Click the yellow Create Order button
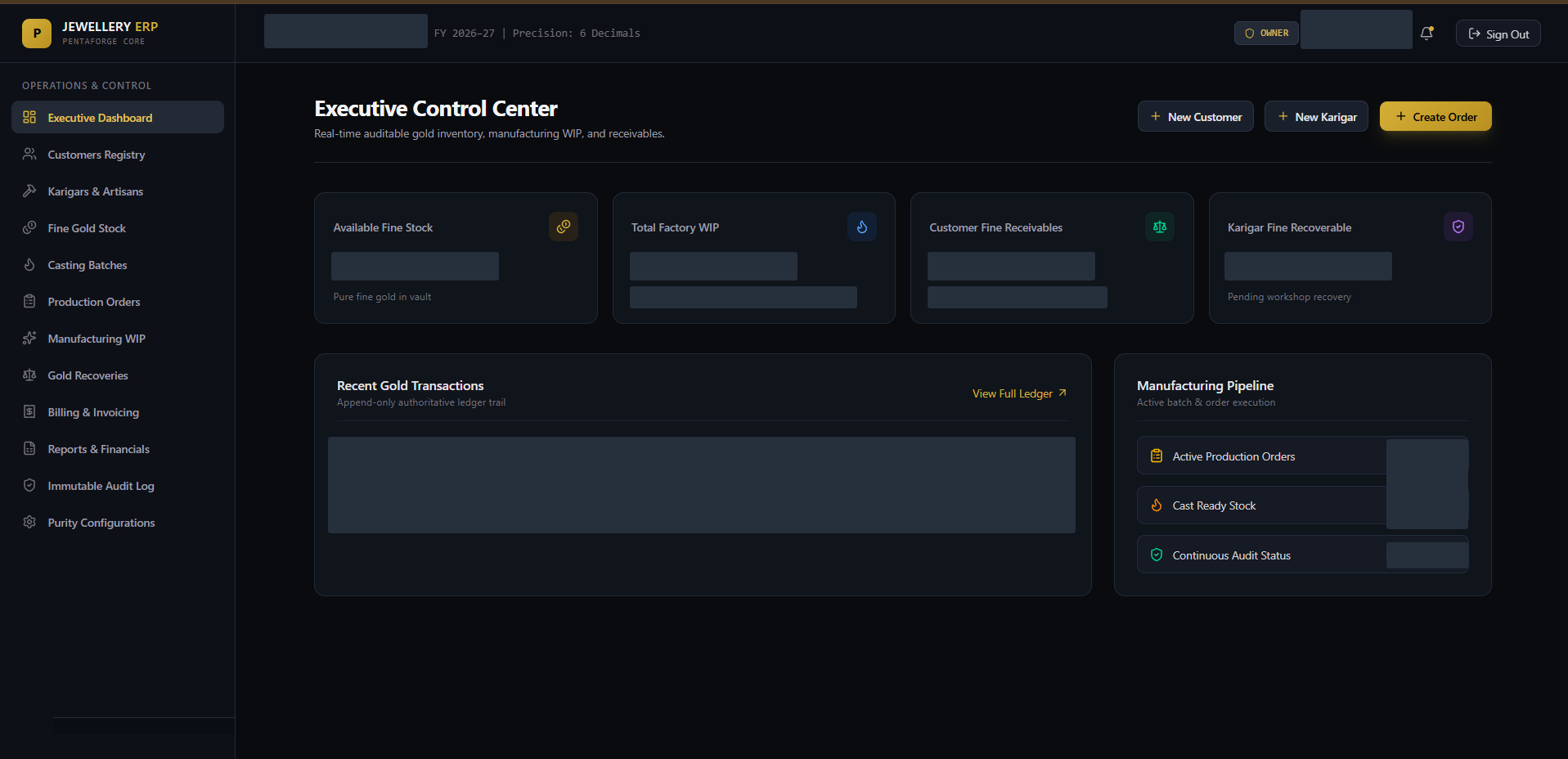The height and width of the screenshot is (759, 1568). tap(1435, 116)
